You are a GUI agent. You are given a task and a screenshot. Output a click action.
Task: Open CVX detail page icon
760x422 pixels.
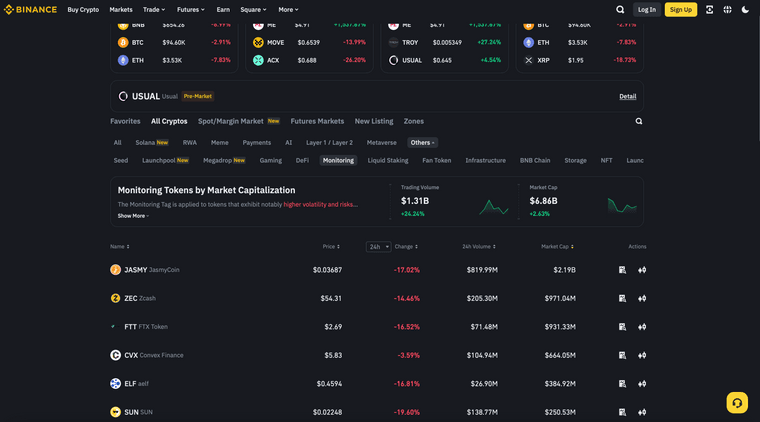pos(622,355)
